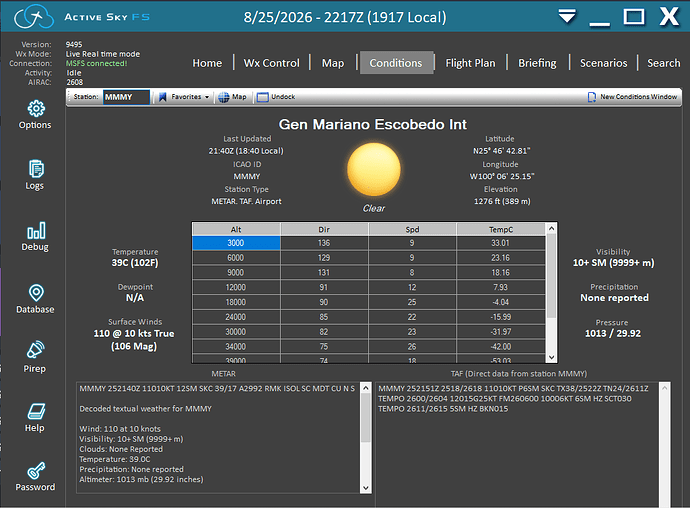
Task: Click the sun Clear weather icon
Action: coord(374,169)
